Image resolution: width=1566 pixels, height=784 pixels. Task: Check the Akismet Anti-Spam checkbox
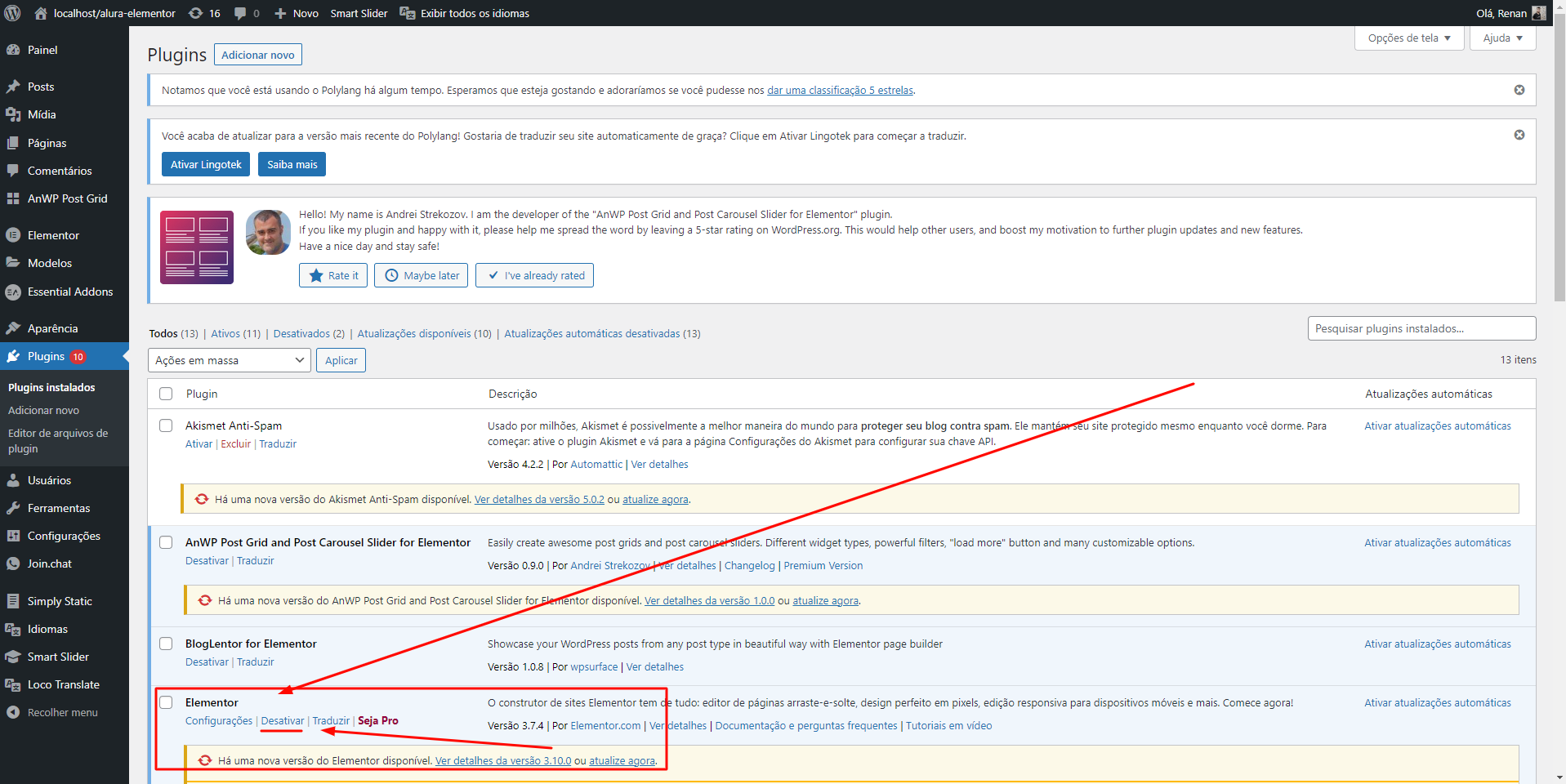pos(166,425)
